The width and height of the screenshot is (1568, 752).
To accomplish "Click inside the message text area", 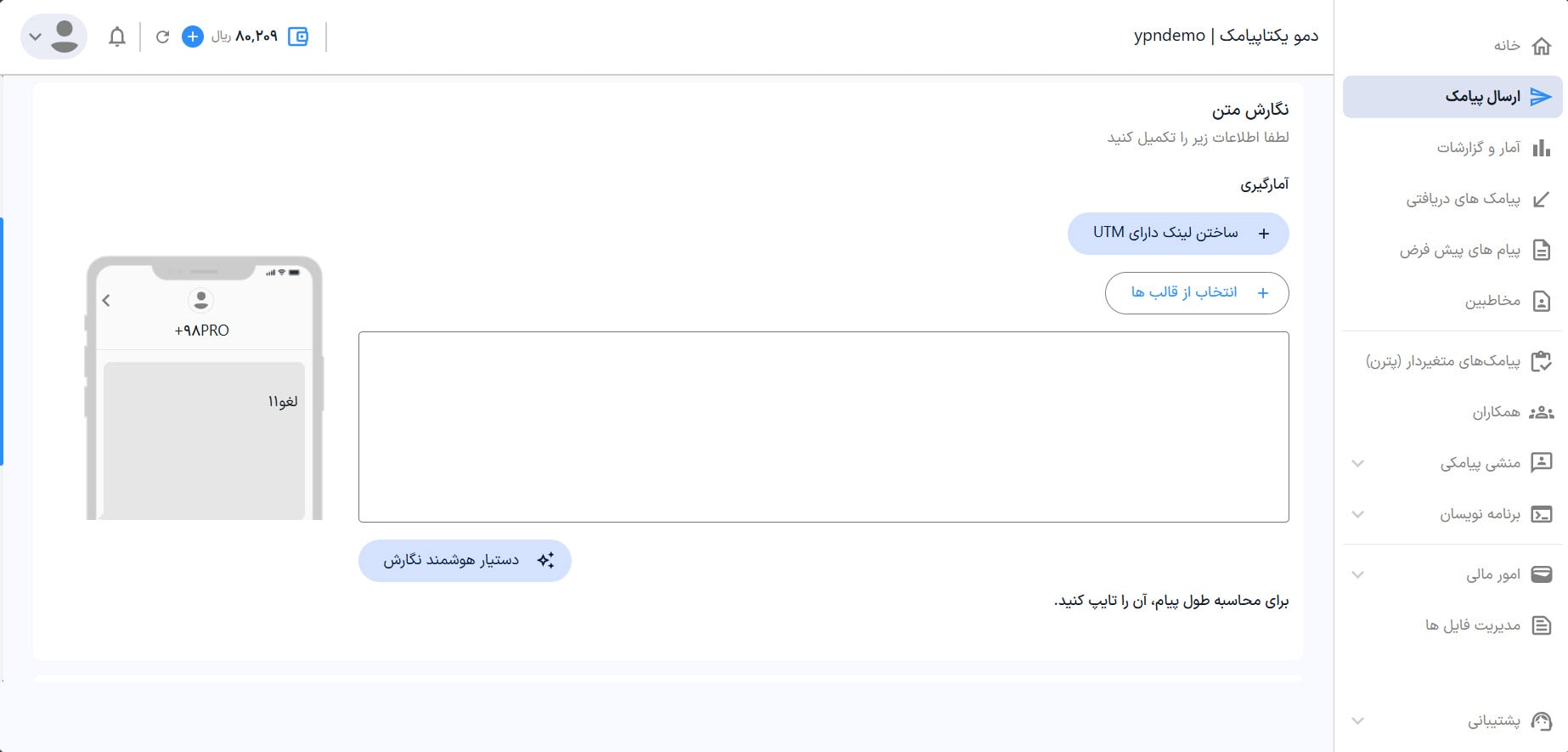I will click(823, 427).
